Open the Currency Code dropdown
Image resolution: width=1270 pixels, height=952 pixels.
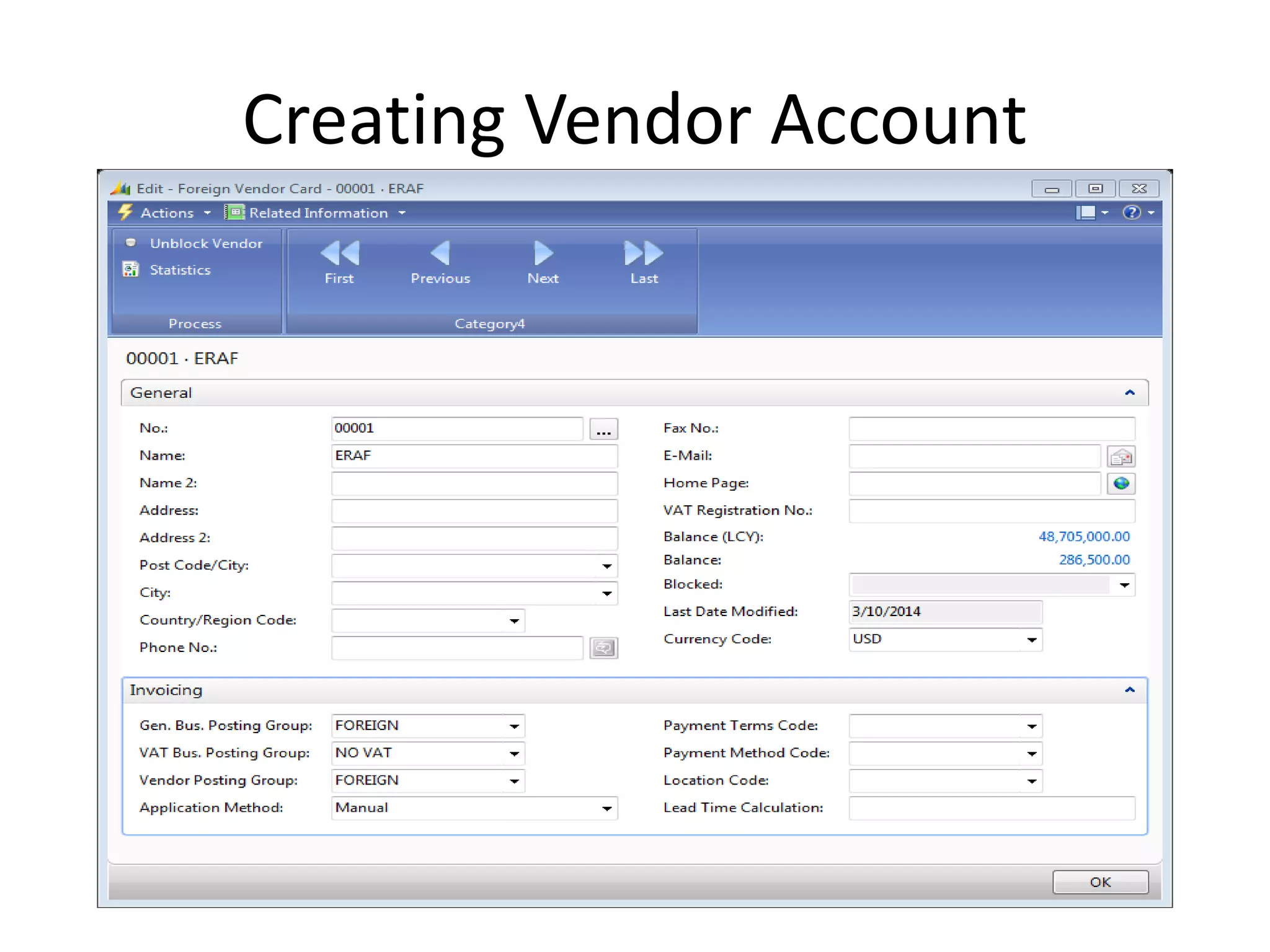pyautogui.click(x=1031, y=640)
